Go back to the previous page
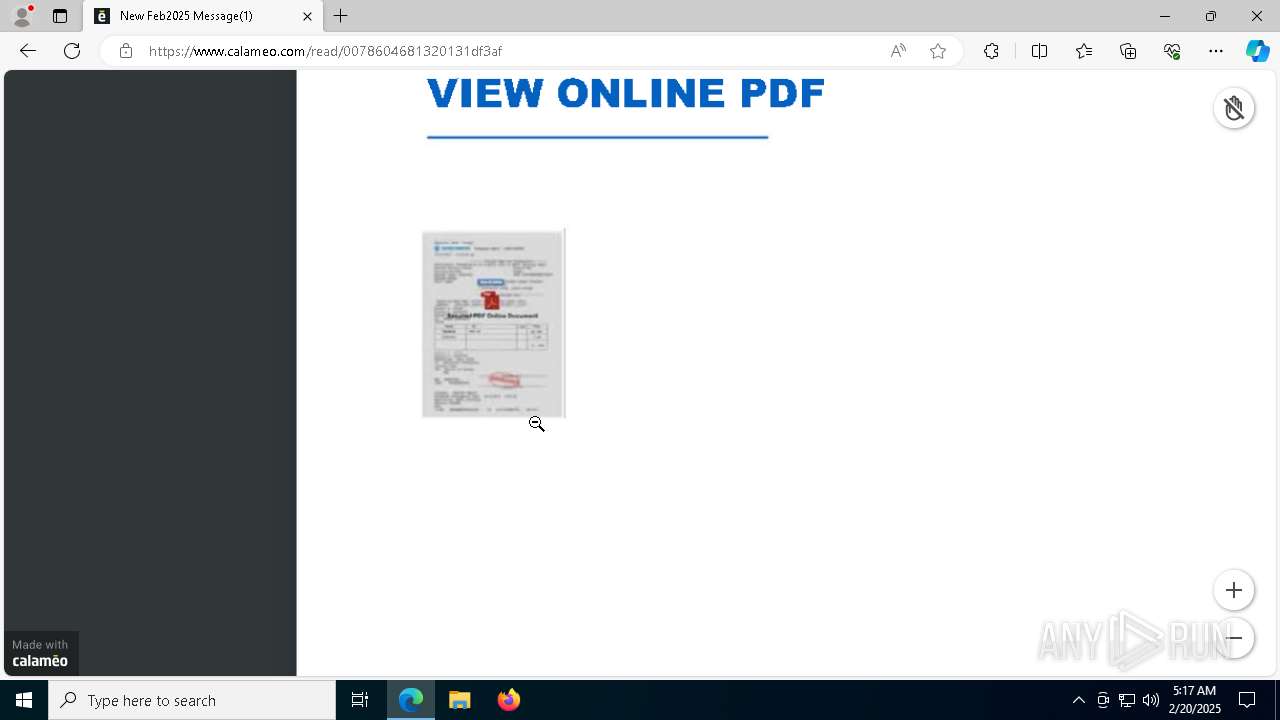This screenshot has width=1280, height=720. (x=28, y=51)
